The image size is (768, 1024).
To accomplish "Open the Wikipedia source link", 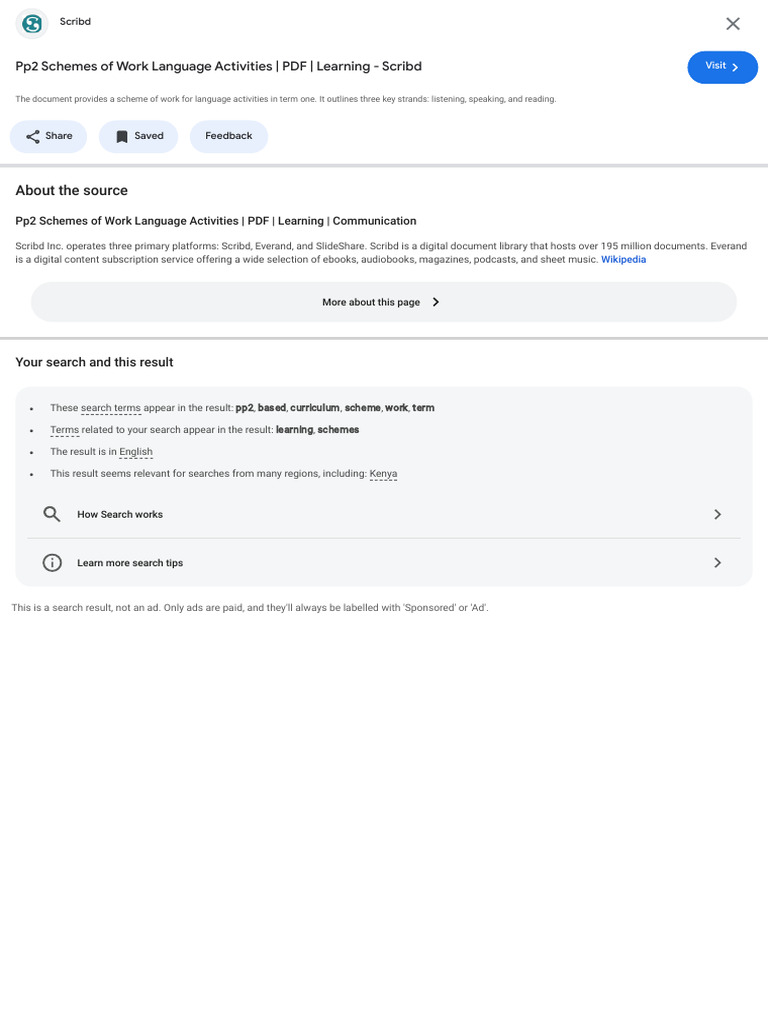I will [x=623, y=260].
